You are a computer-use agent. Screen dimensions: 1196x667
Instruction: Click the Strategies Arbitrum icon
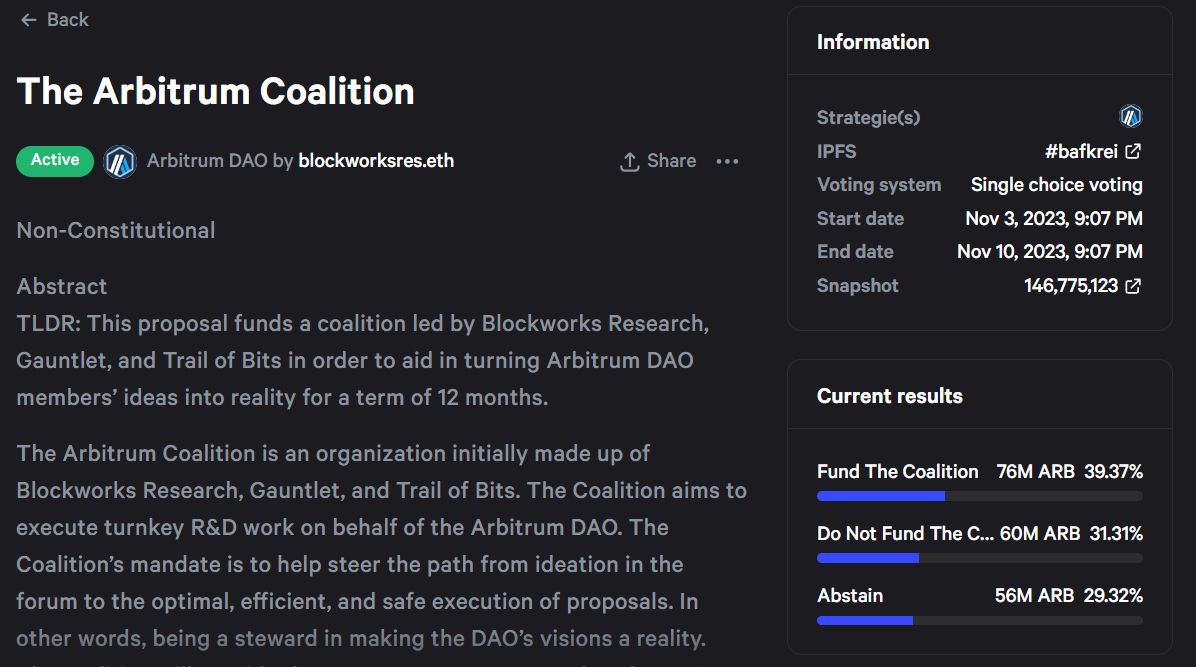pos(1130,117)
